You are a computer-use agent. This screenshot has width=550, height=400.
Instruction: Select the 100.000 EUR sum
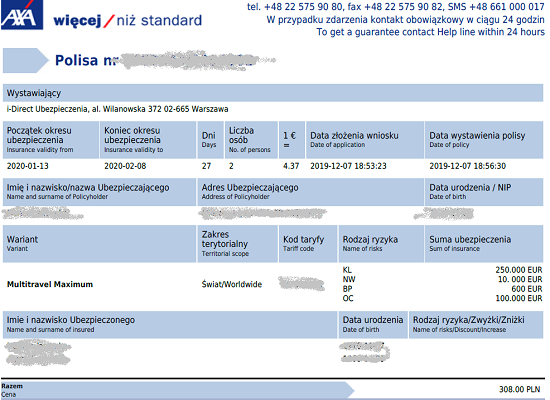tap(519, 298)
